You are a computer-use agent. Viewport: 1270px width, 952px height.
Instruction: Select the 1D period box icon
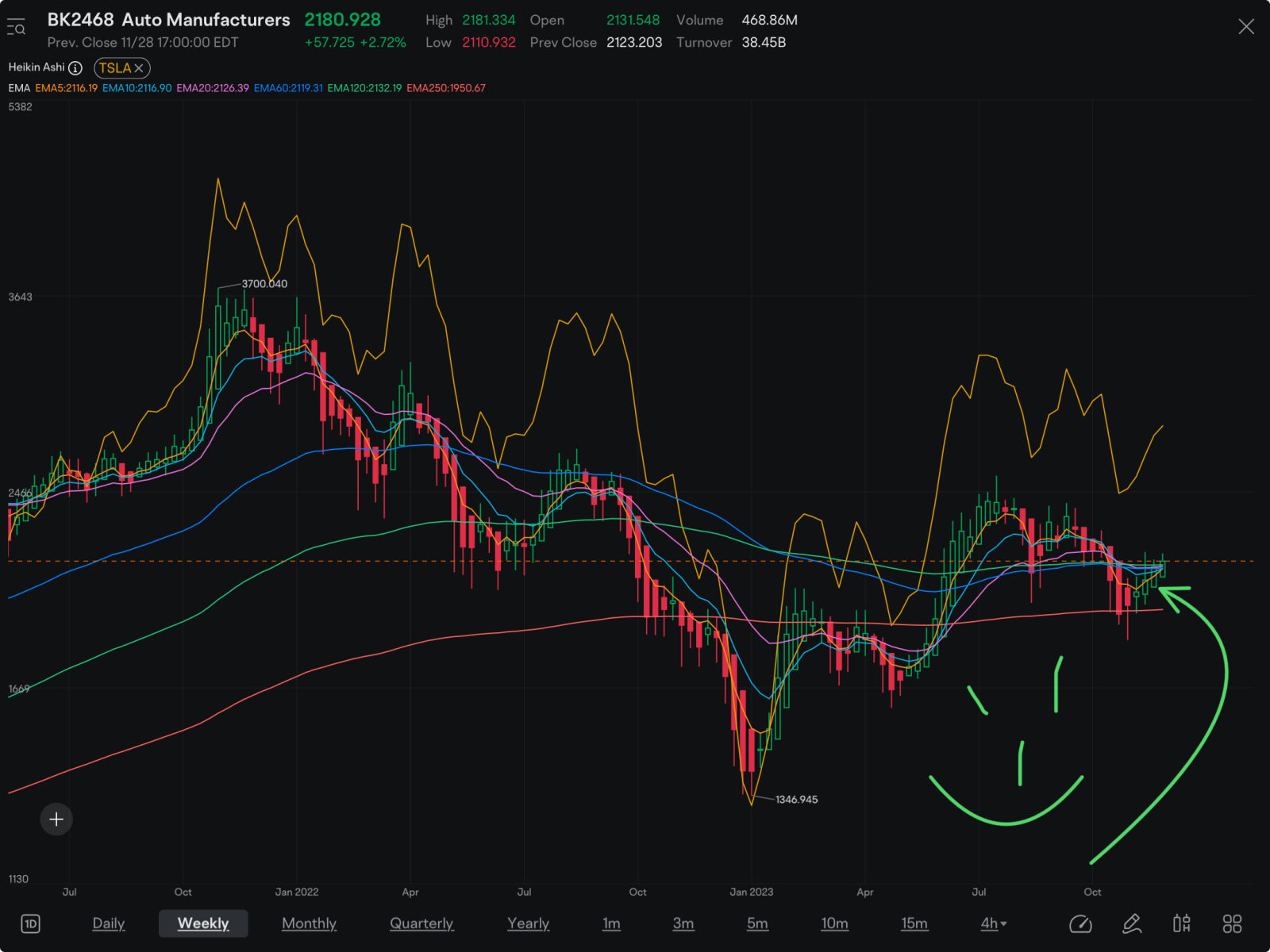(30, 923)
